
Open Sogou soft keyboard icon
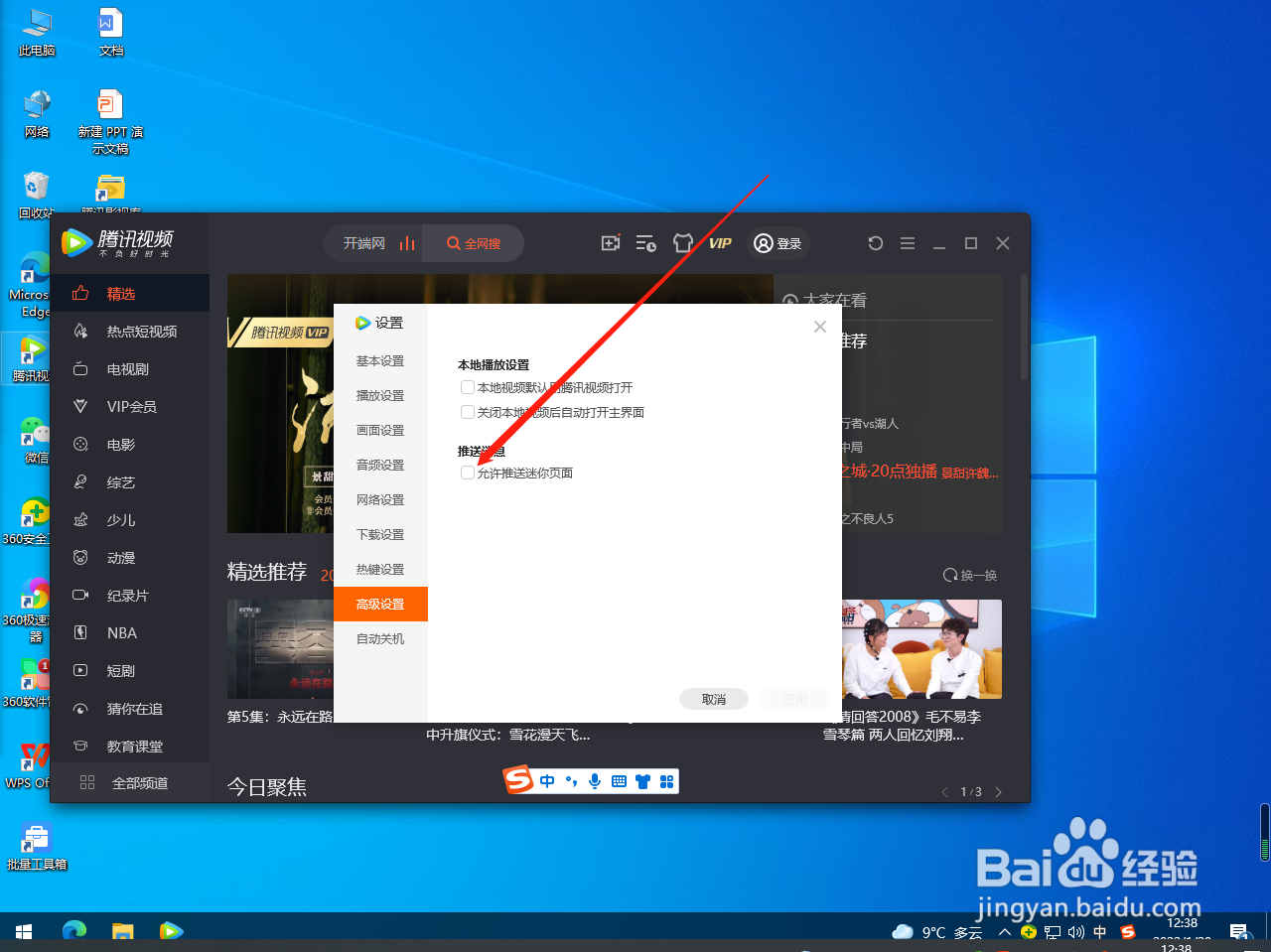(619, 781)
